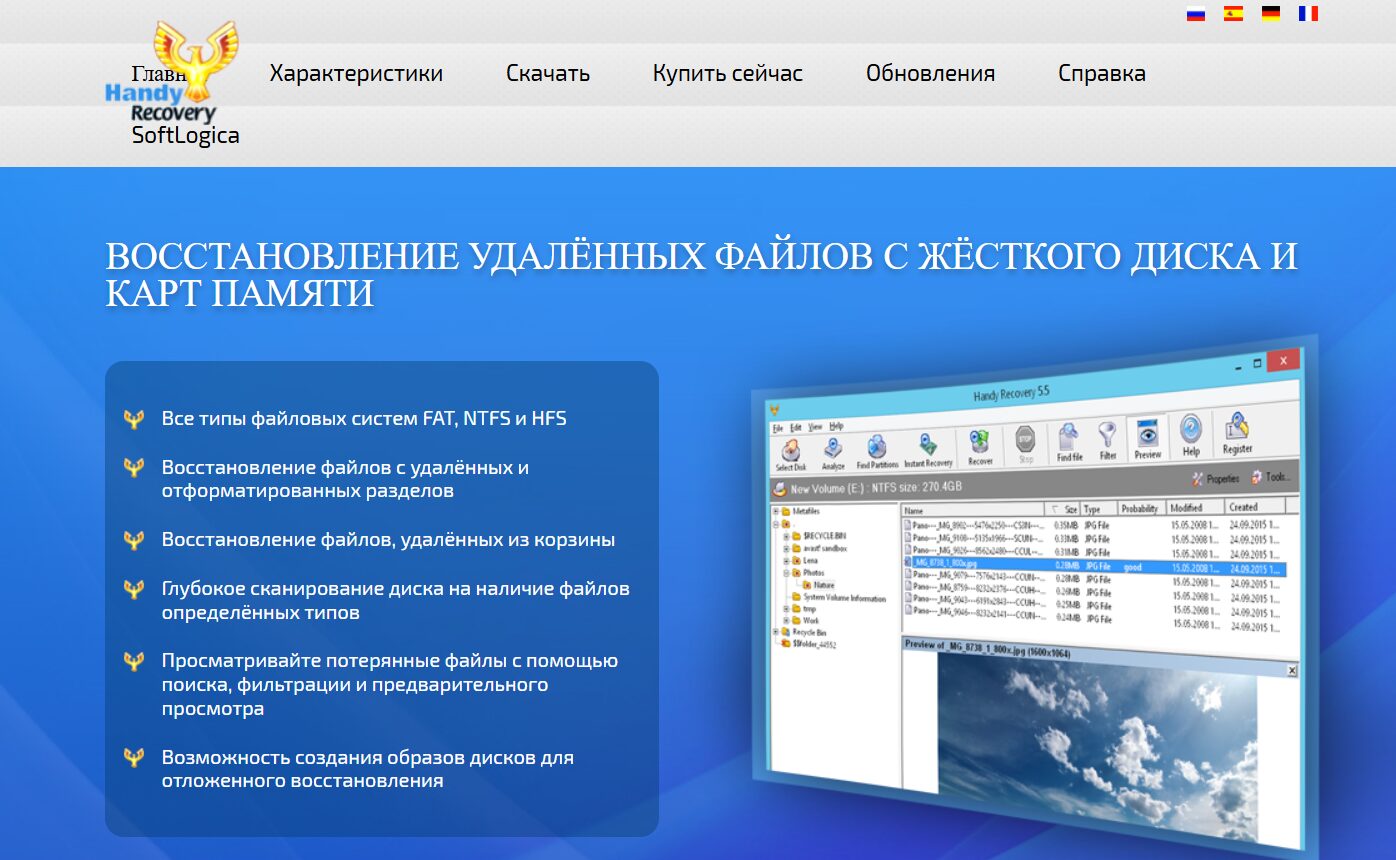Open the Find file tool
Viewport: 1396px width, 860px height.
pos(1068,437)
